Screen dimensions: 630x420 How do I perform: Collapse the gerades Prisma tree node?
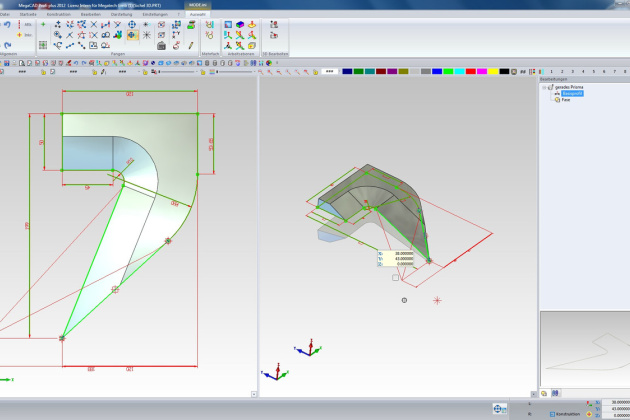coord(546,87)
